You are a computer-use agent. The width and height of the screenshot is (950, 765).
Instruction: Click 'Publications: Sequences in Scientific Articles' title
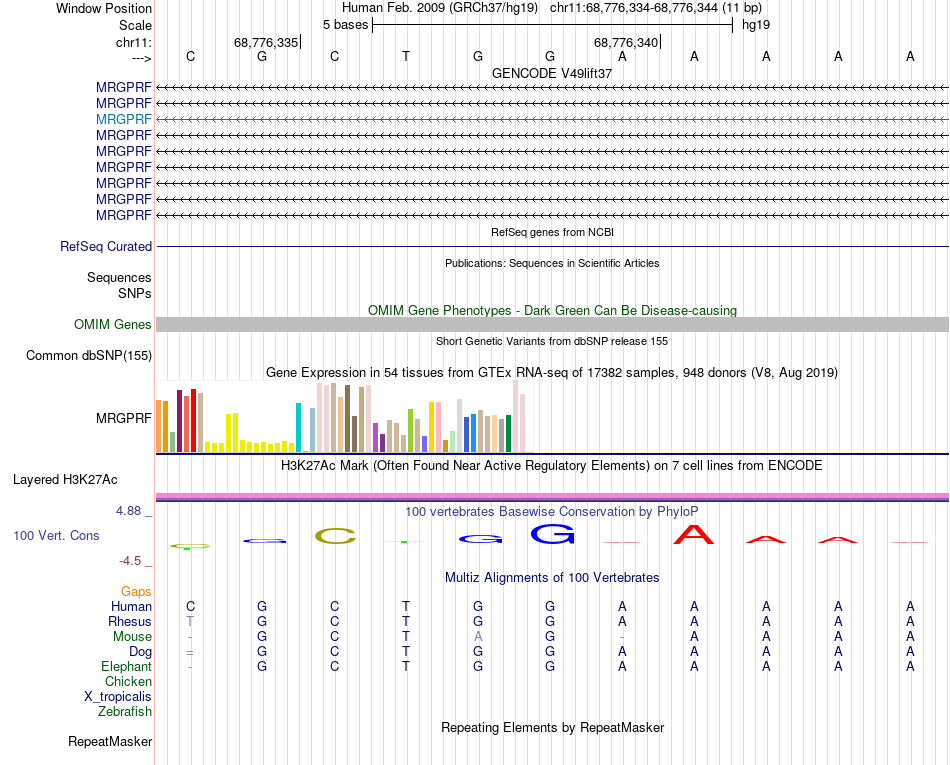[552, 263]
